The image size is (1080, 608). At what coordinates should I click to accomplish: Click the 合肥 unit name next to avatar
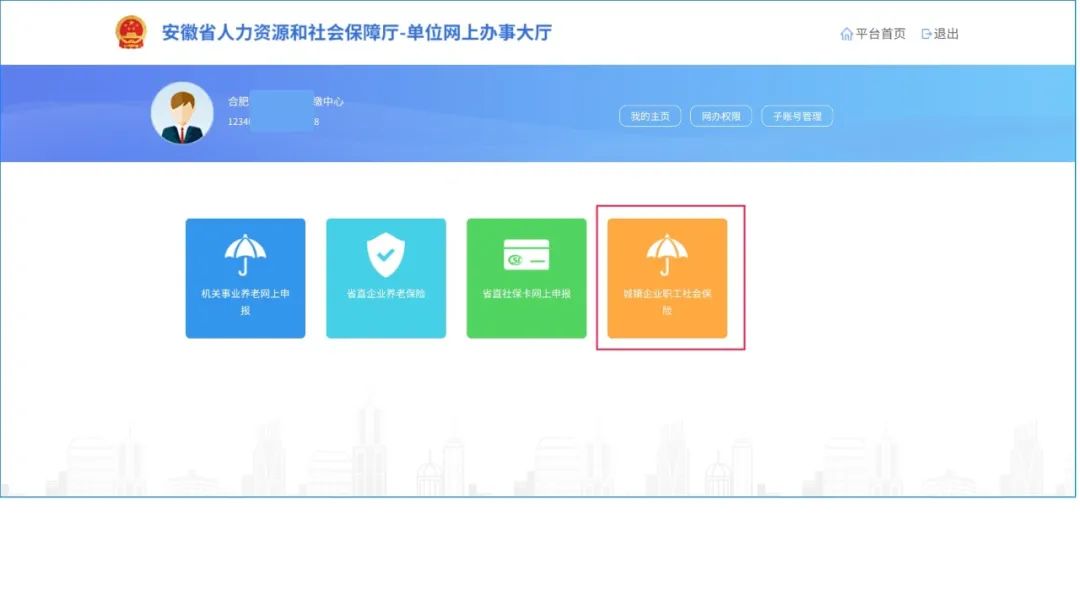pyautogui.click(x=239, y=101)
